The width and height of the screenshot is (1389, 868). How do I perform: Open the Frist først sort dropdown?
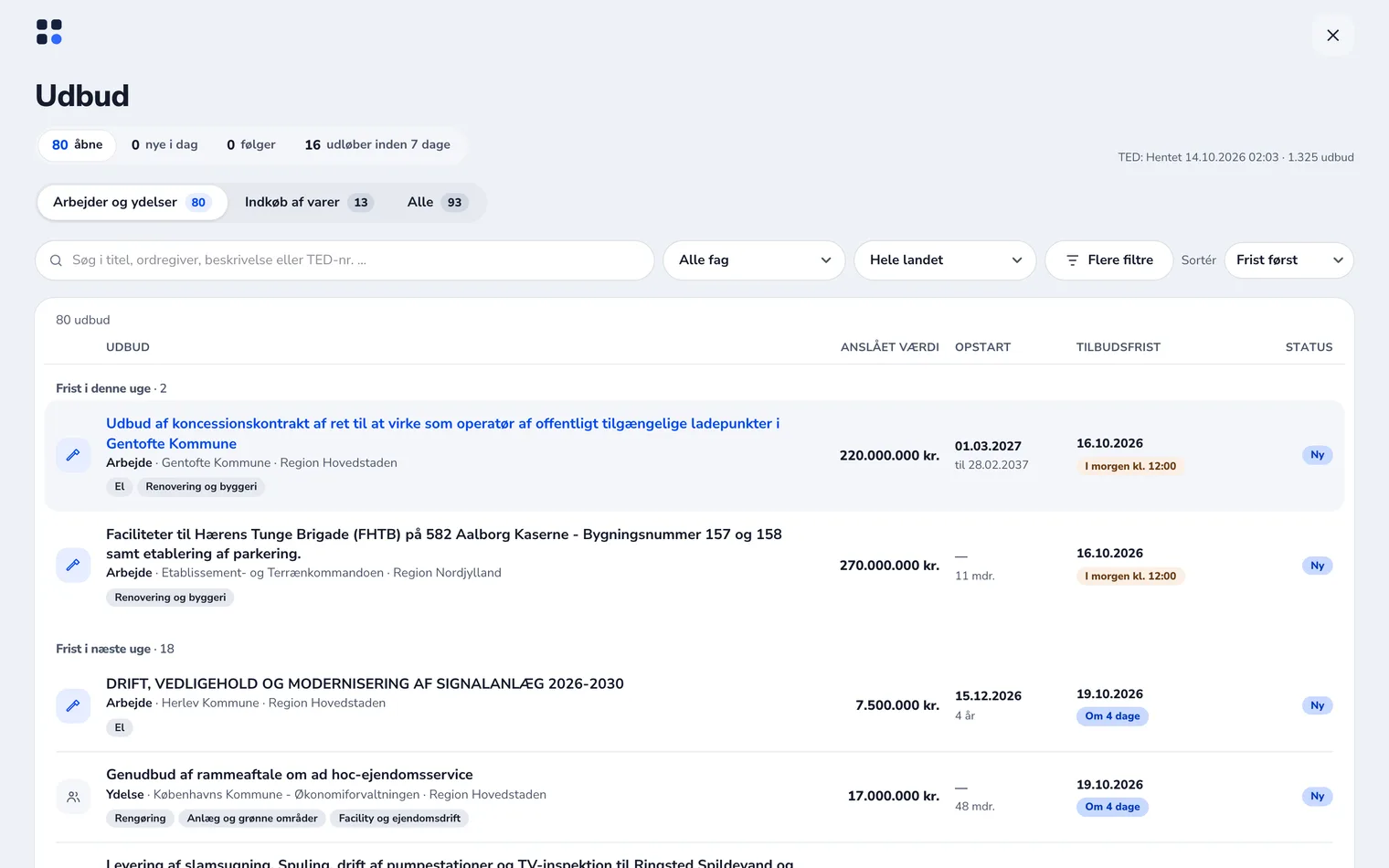pyautogui.click(x=1288, y=260)
